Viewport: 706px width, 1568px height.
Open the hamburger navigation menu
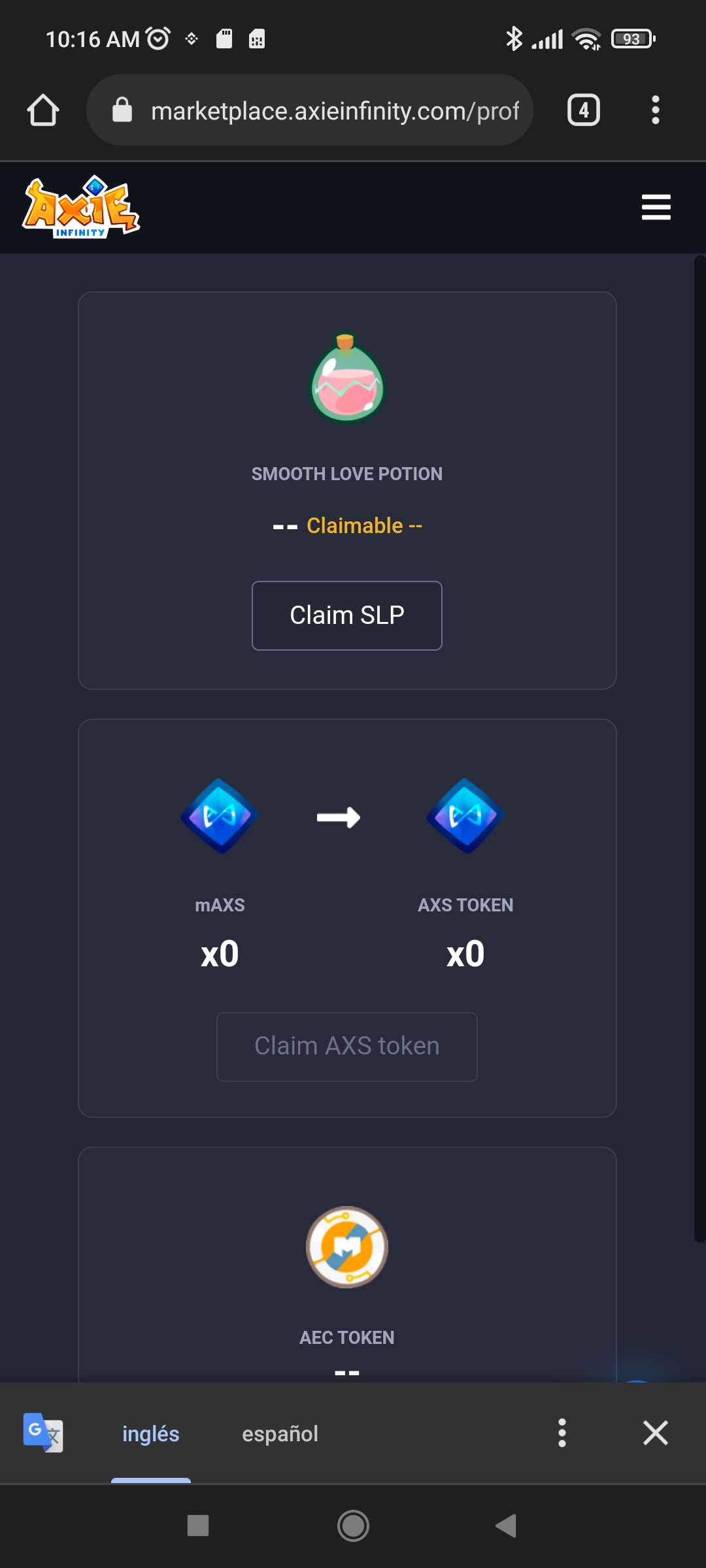(x=656, y=207)
